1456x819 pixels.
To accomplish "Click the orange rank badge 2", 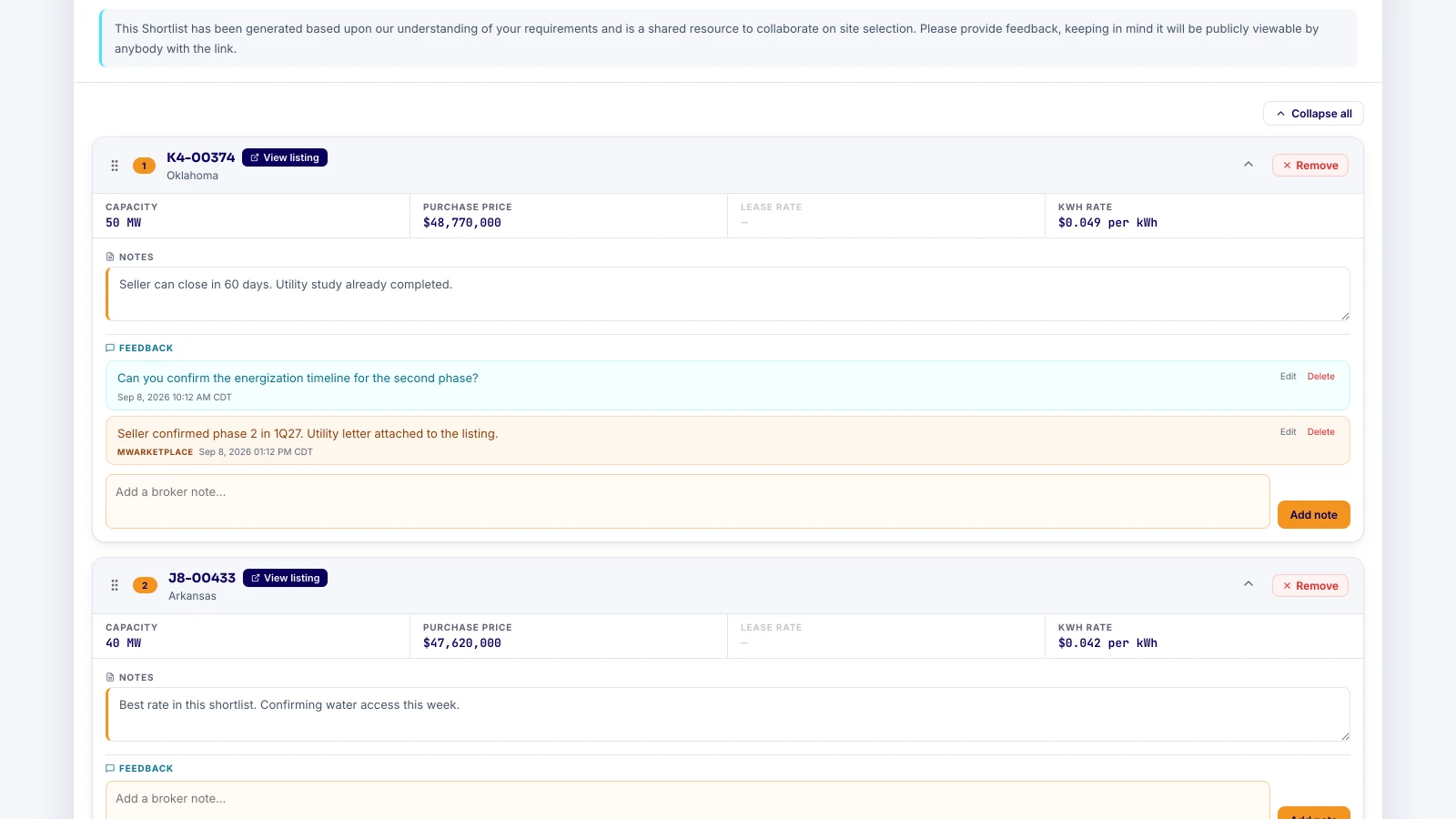I will point(145,585).
